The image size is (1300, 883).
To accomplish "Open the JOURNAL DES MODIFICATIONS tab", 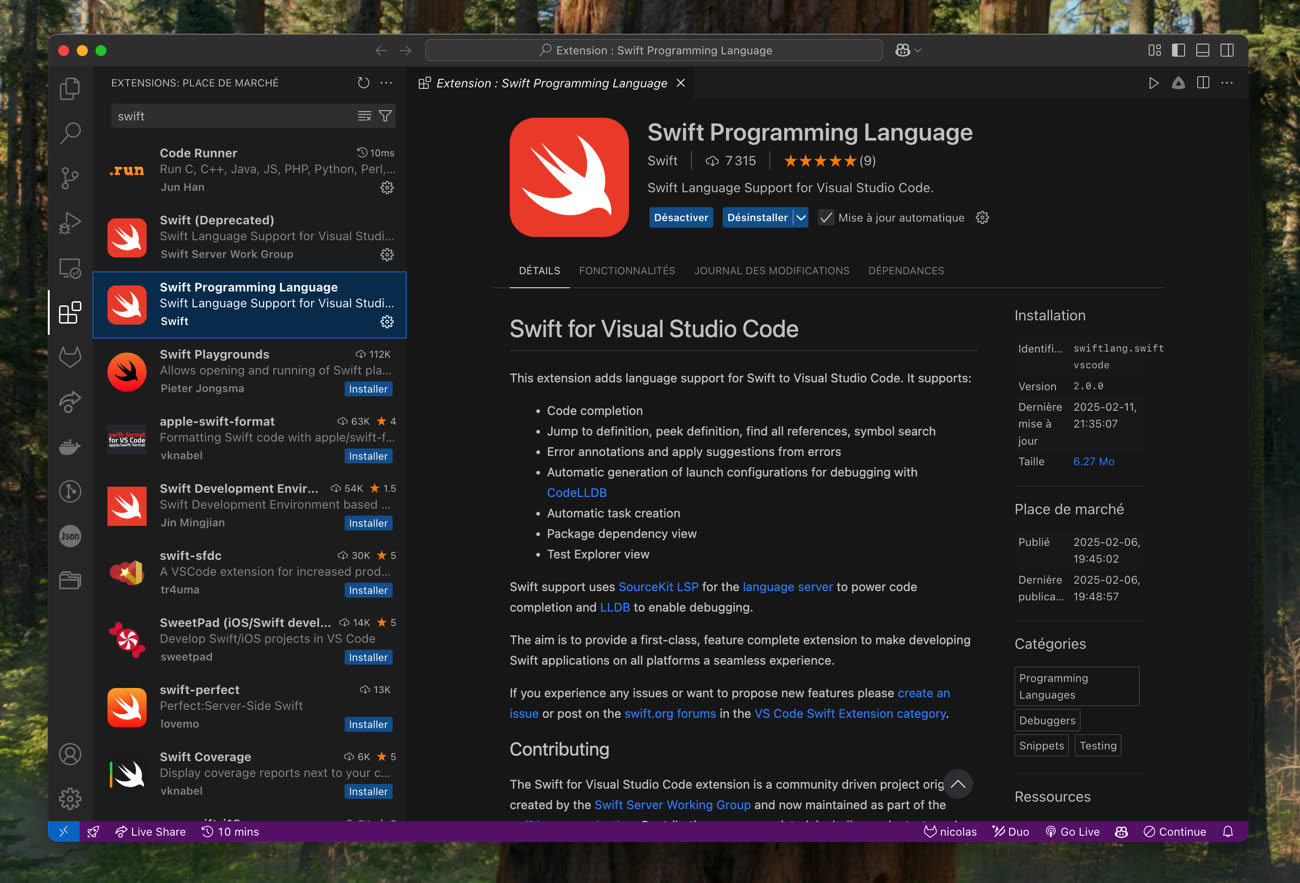I will click(x=772, y=270).
